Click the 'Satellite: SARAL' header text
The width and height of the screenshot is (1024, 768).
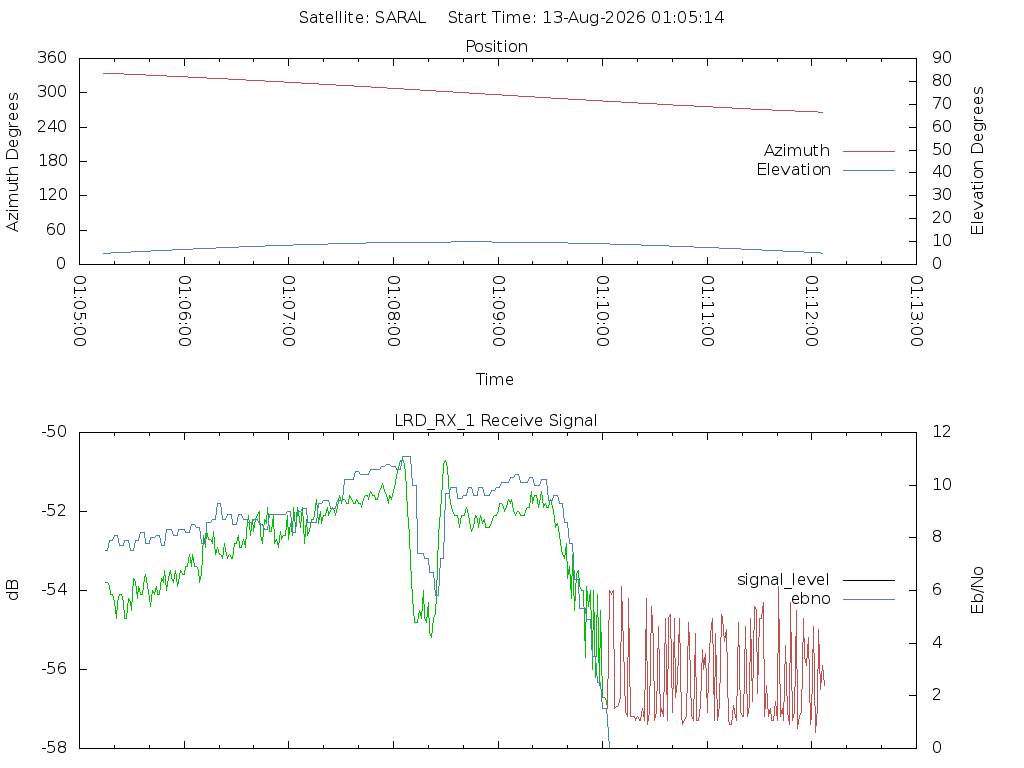point(362,18)
